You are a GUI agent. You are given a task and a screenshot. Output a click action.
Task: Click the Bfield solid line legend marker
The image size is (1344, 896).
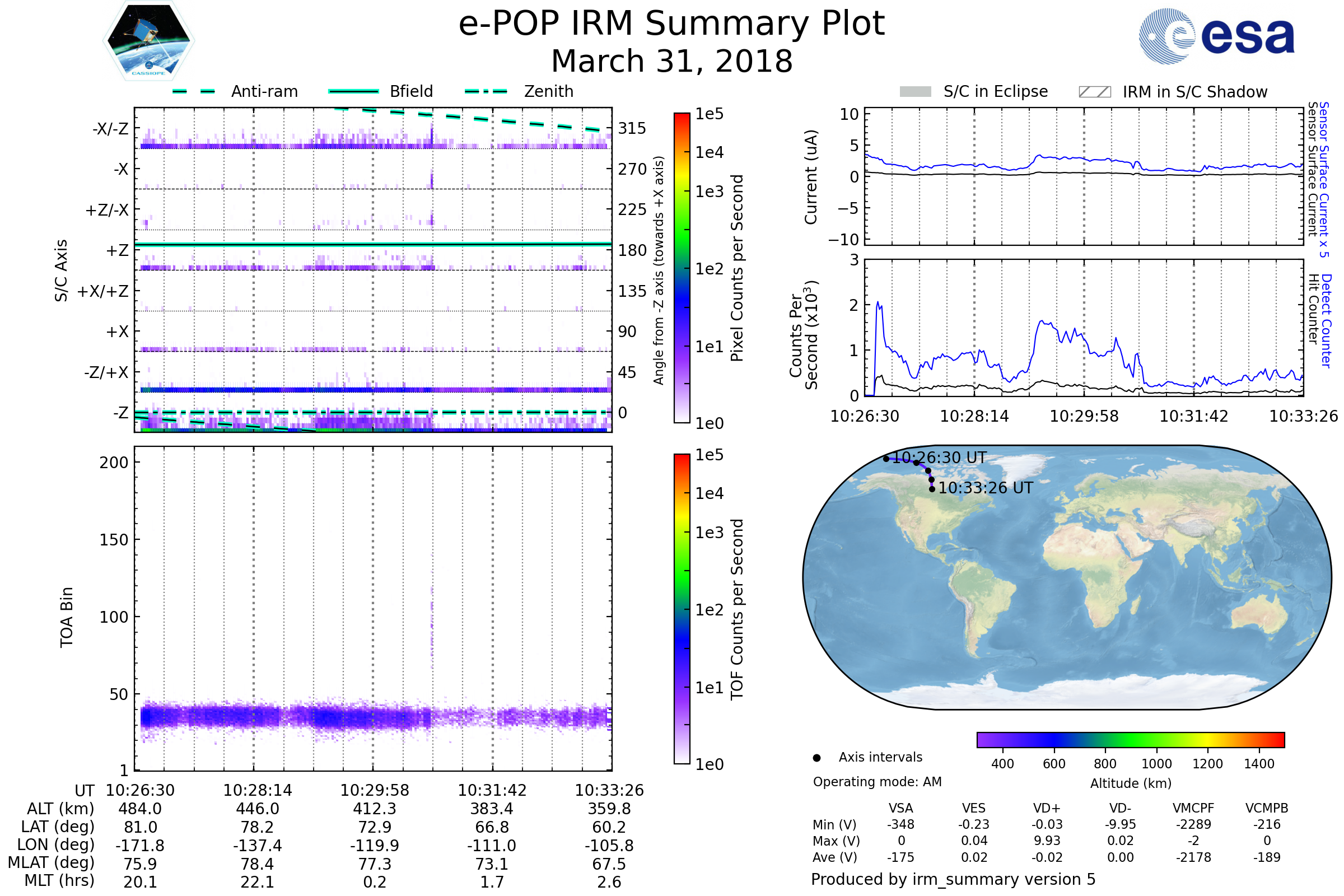(x=353, y=91)
